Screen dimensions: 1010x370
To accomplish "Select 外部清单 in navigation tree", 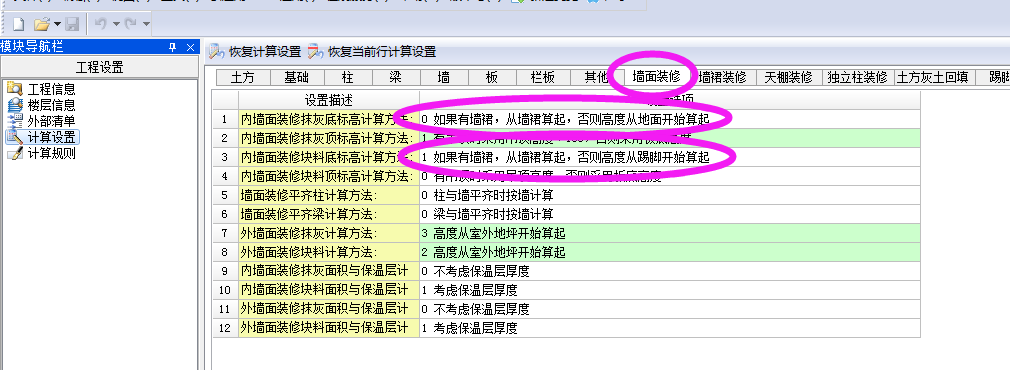I will pos(51,121).
